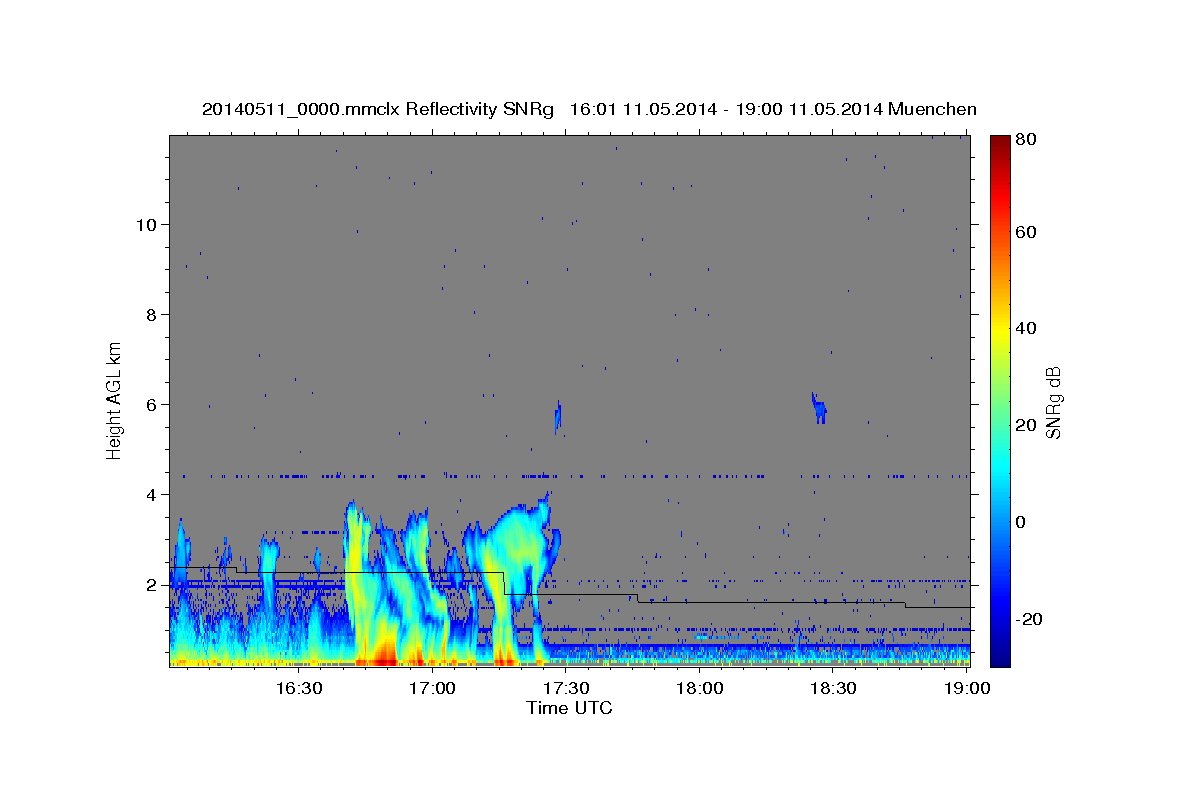Pick the dark blue bottom of the colorbar
The width and height of the screenshot is (1200, 800).
click(x=1000, y=657)
